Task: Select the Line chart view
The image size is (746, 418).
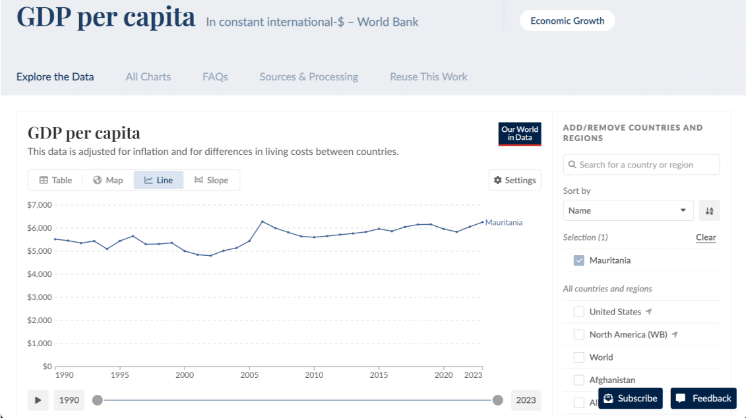Action: coord(159,180)
